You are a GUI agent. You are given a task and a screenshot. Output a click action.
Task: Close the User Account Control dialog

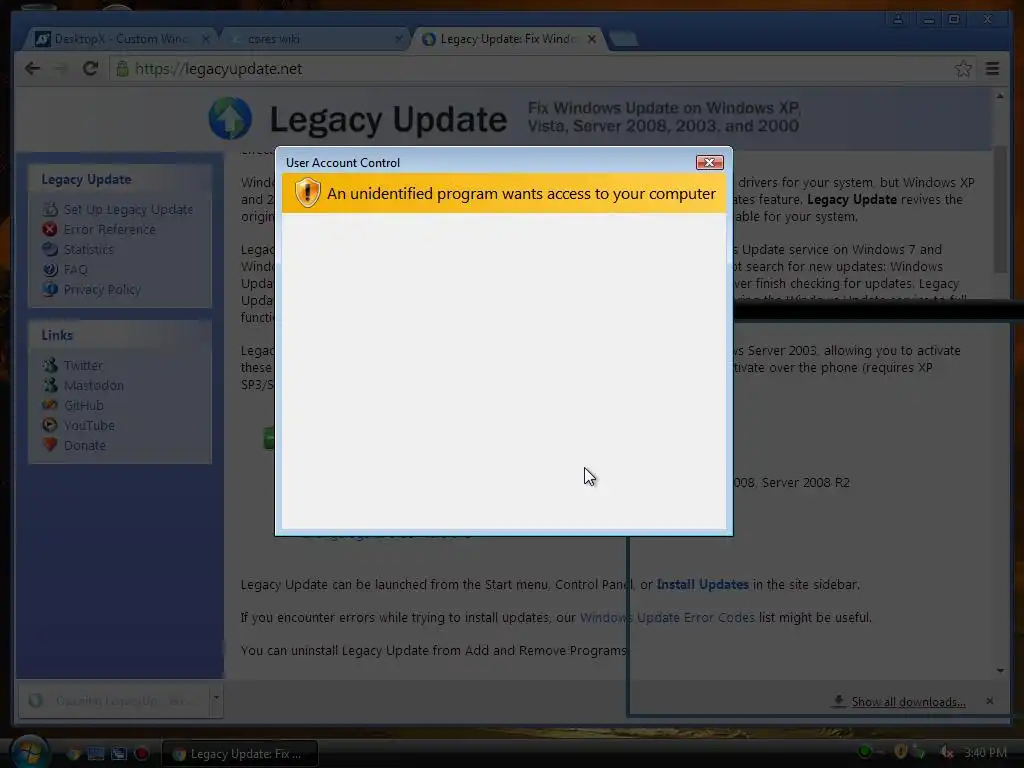tap(709, 163)
